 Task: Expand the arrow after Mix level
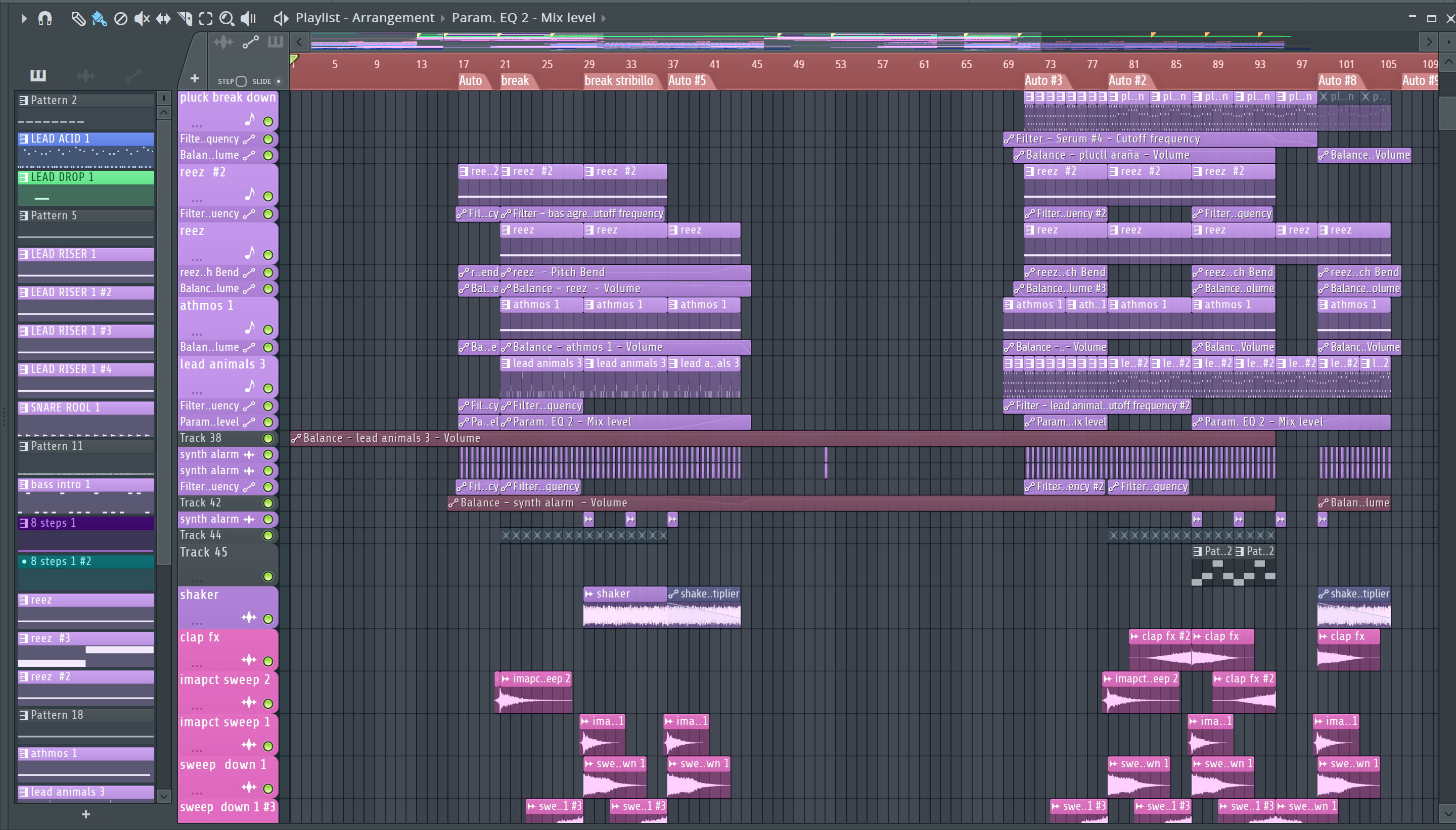pyautogui.click(x=604, y=18)
